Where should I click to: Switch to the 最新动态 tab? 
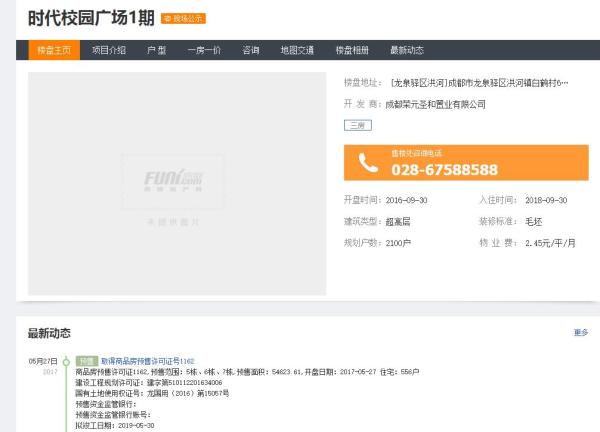click(x=407, y=50)
